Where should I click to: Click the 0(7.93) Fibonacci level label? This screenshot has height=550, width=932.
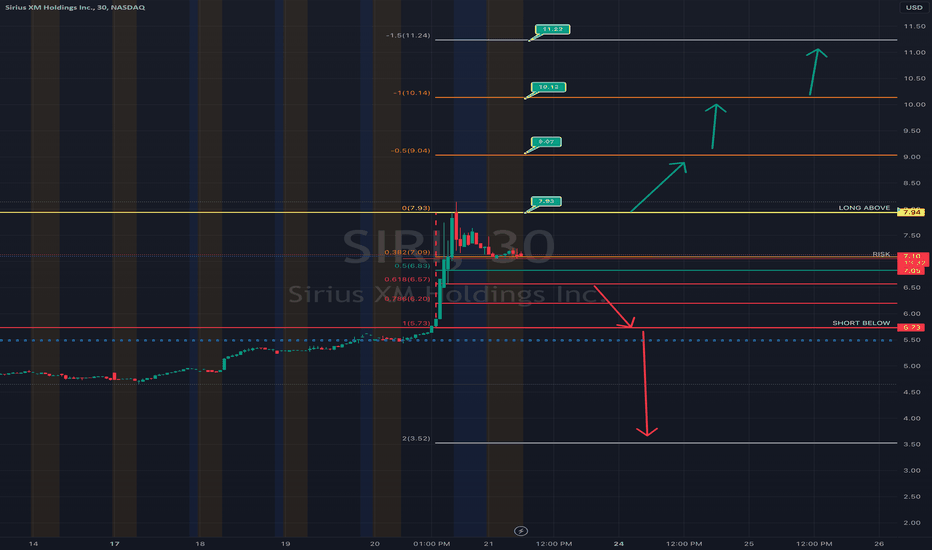pos(416,208)
